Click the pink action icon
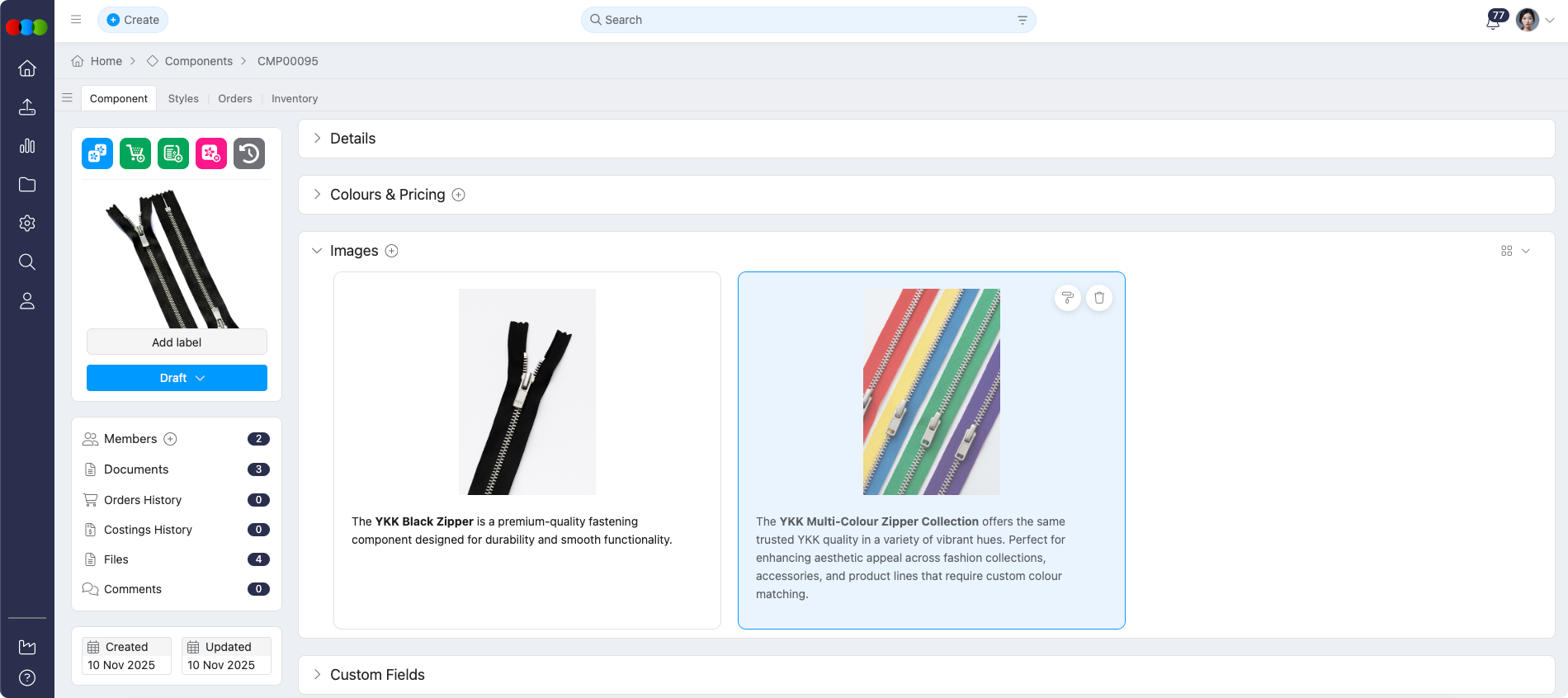Screen dimensions: 1568x698 click(x=211, y=153)
